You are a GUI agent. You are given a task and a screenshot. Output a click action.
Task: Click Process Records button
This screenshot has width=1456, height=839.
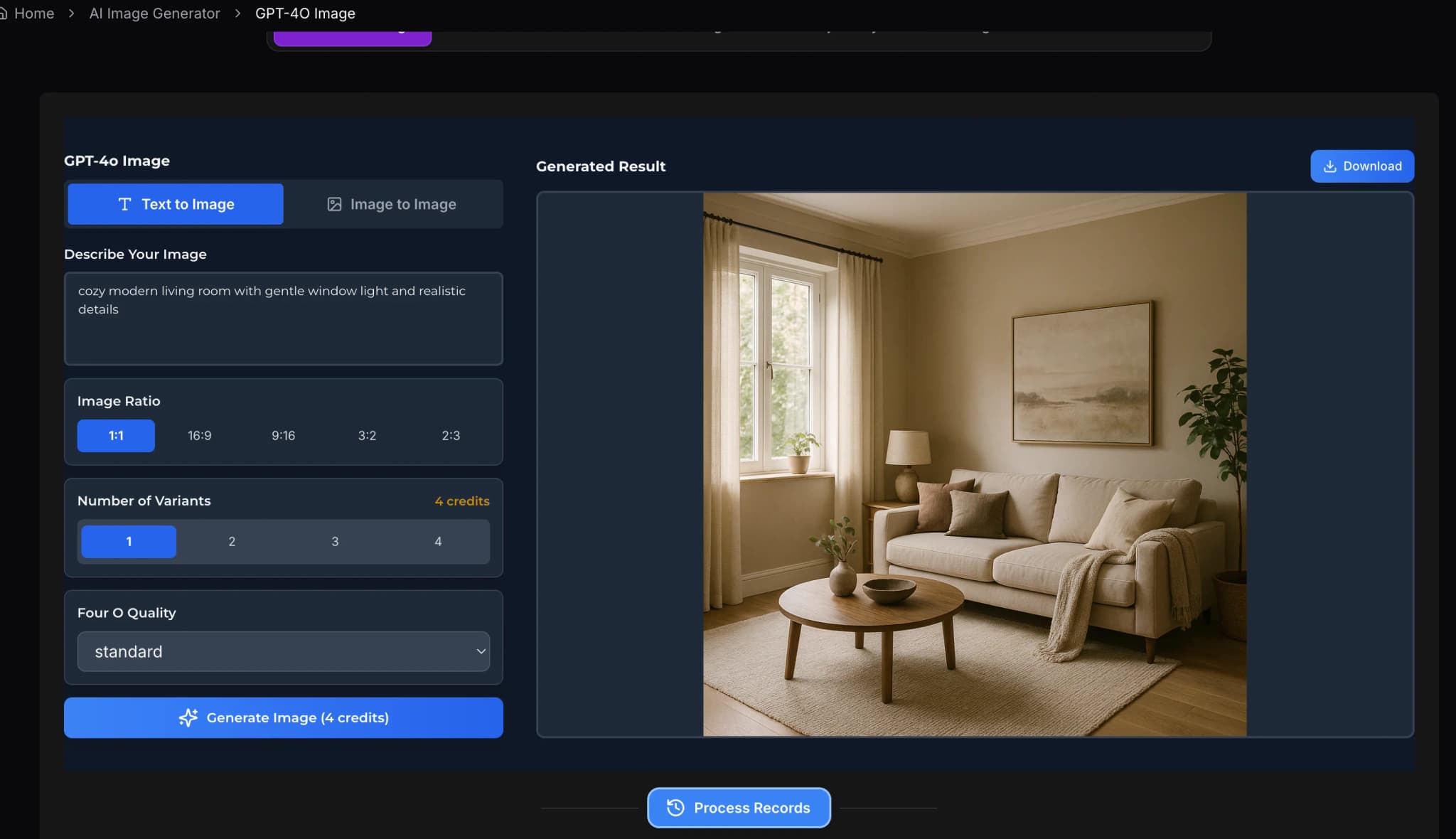[x=739, y=808]
